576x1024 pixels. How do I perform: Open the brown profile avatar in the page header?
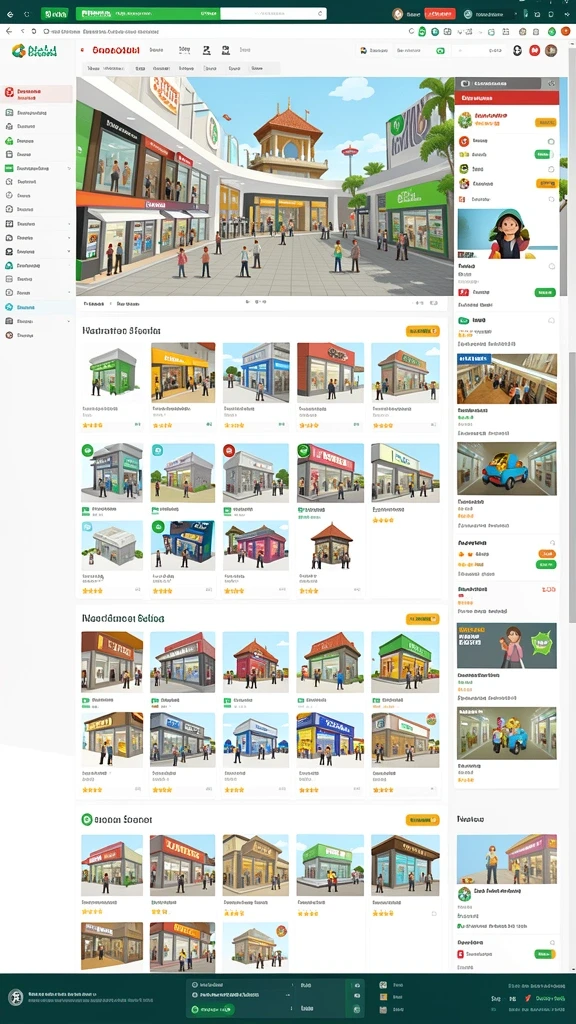pos(551,50)
